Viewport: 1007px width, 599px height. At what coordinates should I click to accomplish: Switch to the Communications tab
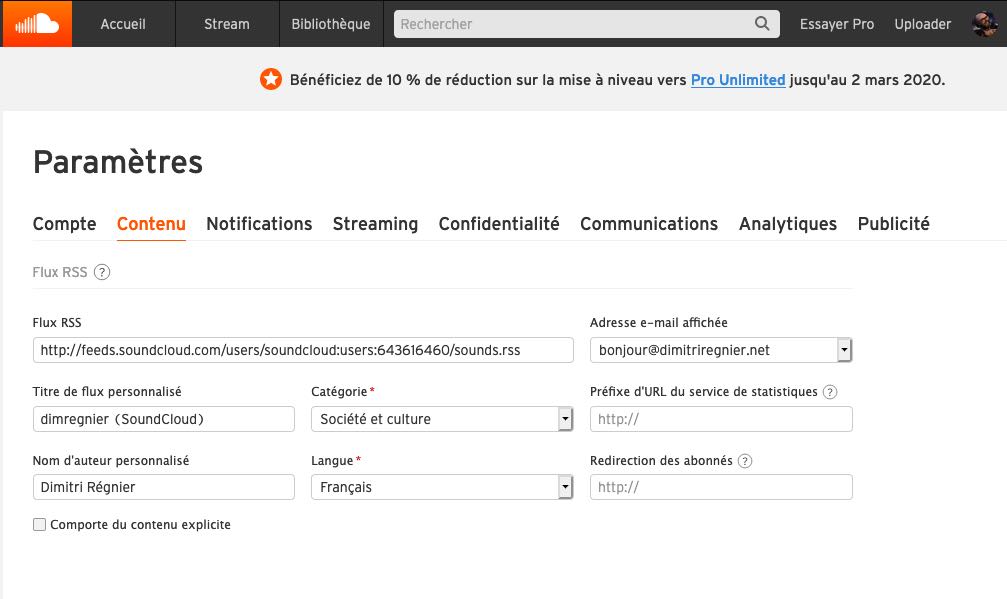point(649,224)
